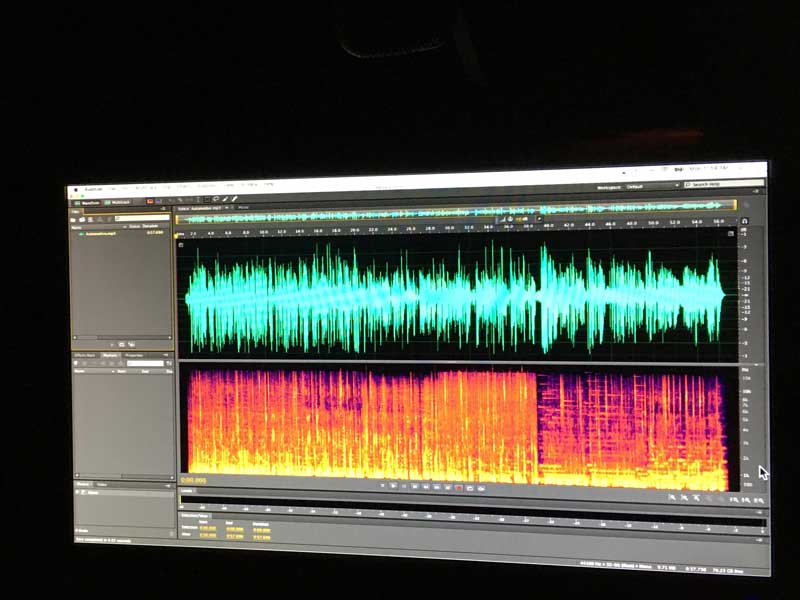Click the Zoom In Time icon
The width and height of the screenshot is (800, 600).
click(696, 498)
